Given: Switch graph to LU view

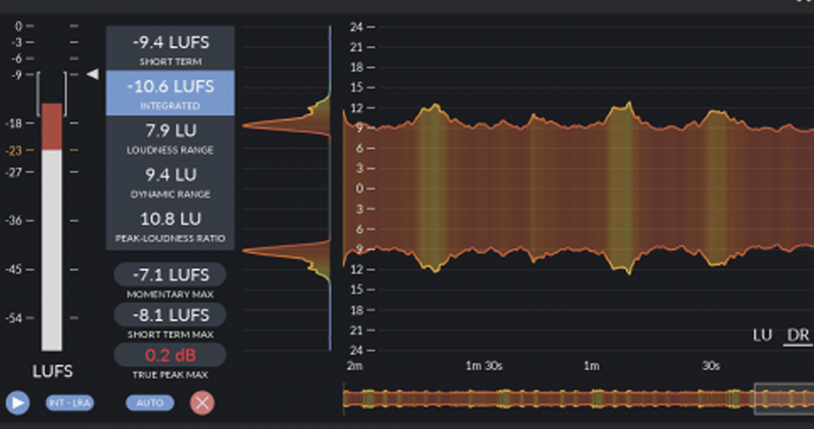Looking at the screenshot, I should [762, 335].
